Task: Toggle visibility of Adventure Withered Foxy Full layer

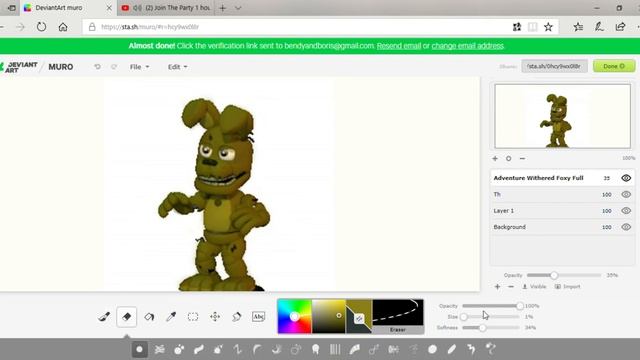Action: point(626,178)
